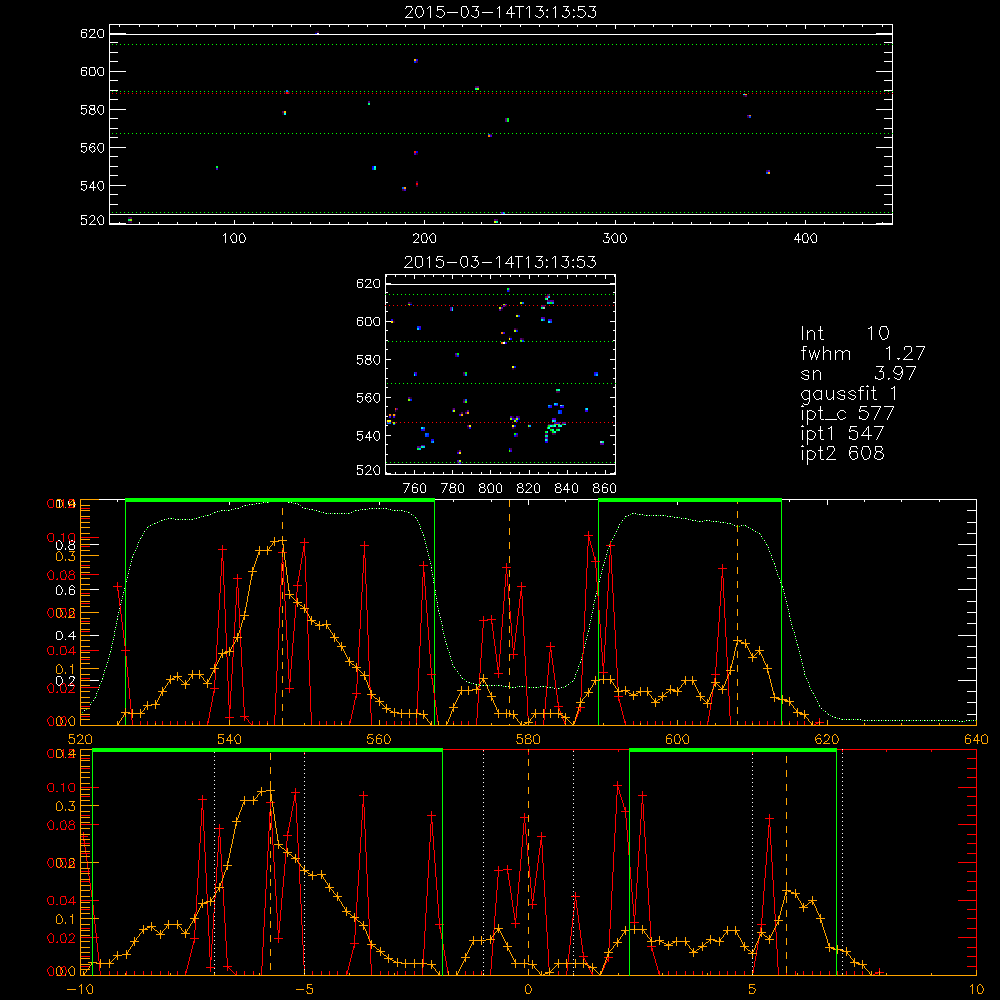1000x1000 pixels.
Task: Click y-axis label 620 of the middle scatter plot
Action: coord(368,284)
